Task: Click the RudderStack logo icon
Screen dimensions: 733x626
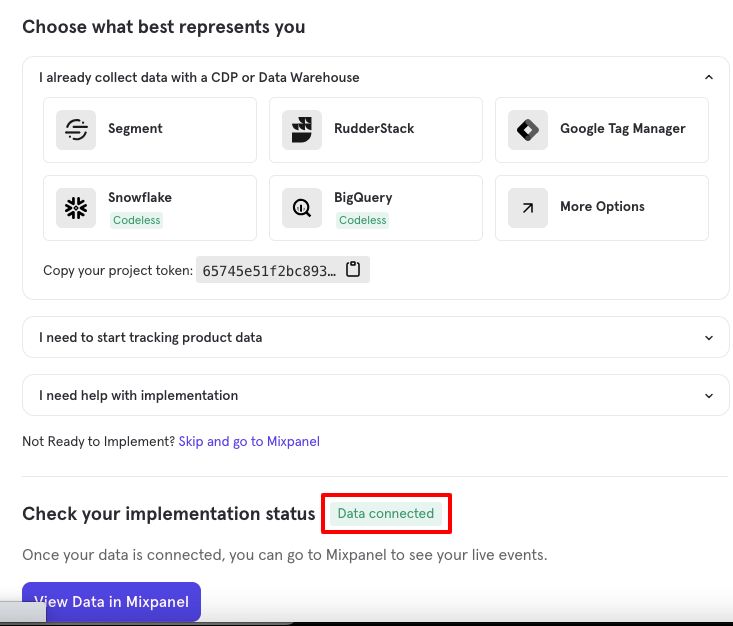Action: [302, 130]
